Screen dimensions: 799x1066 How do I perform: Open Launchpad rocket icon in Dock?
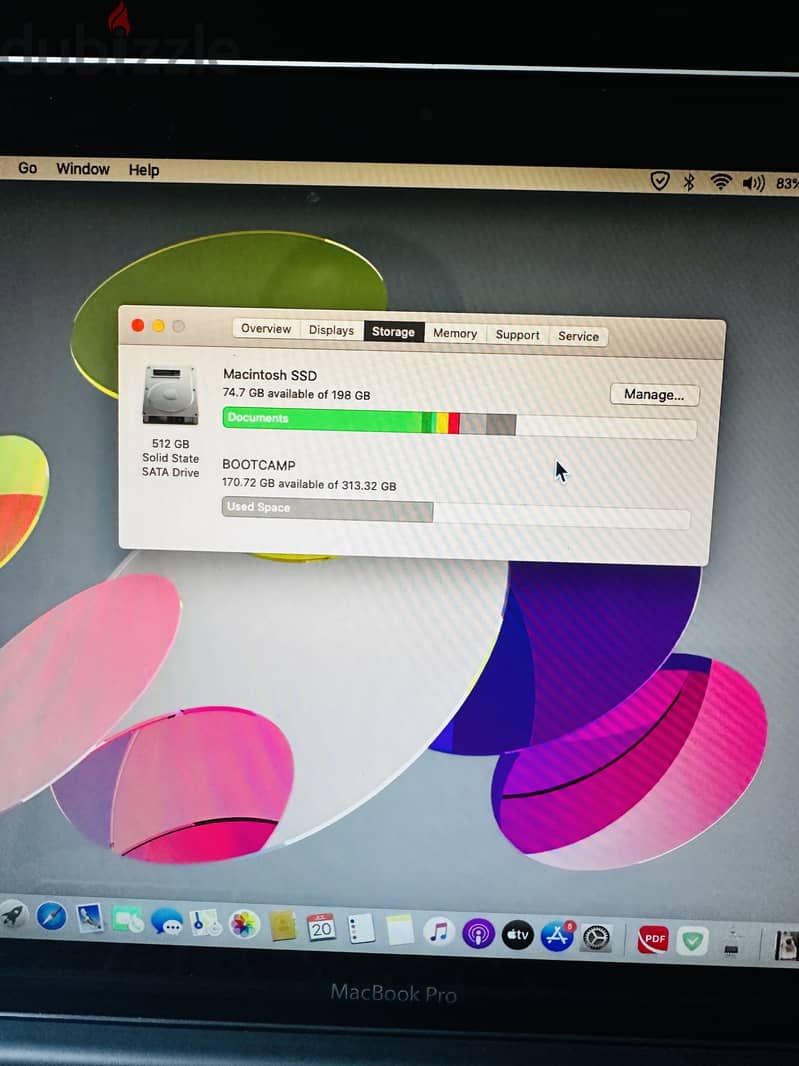tap(12, 915)
